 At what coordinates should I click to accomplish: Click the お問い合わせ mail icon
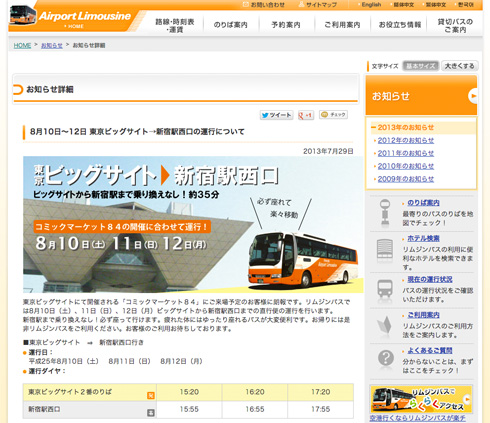point(246,4)
